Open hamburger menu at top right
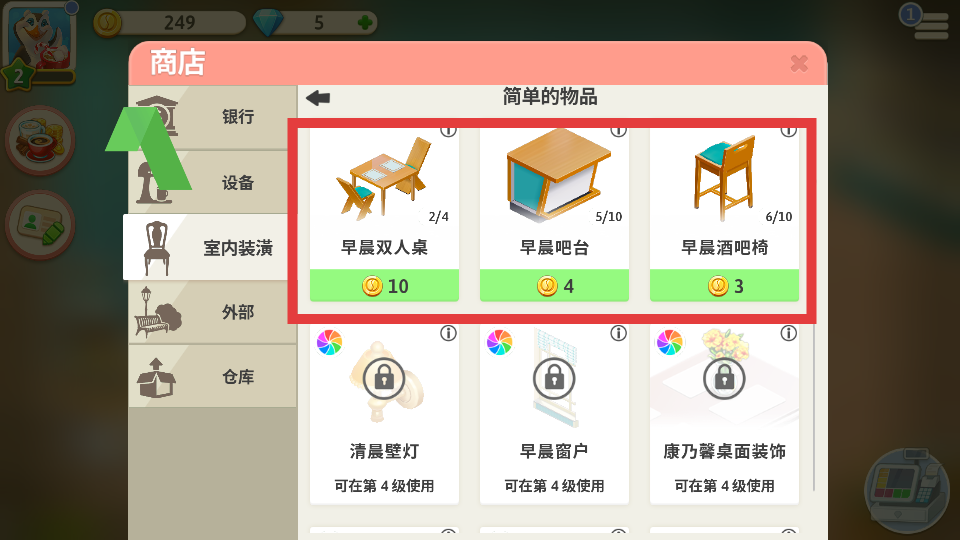960x540 pixels. pos(931,24)
